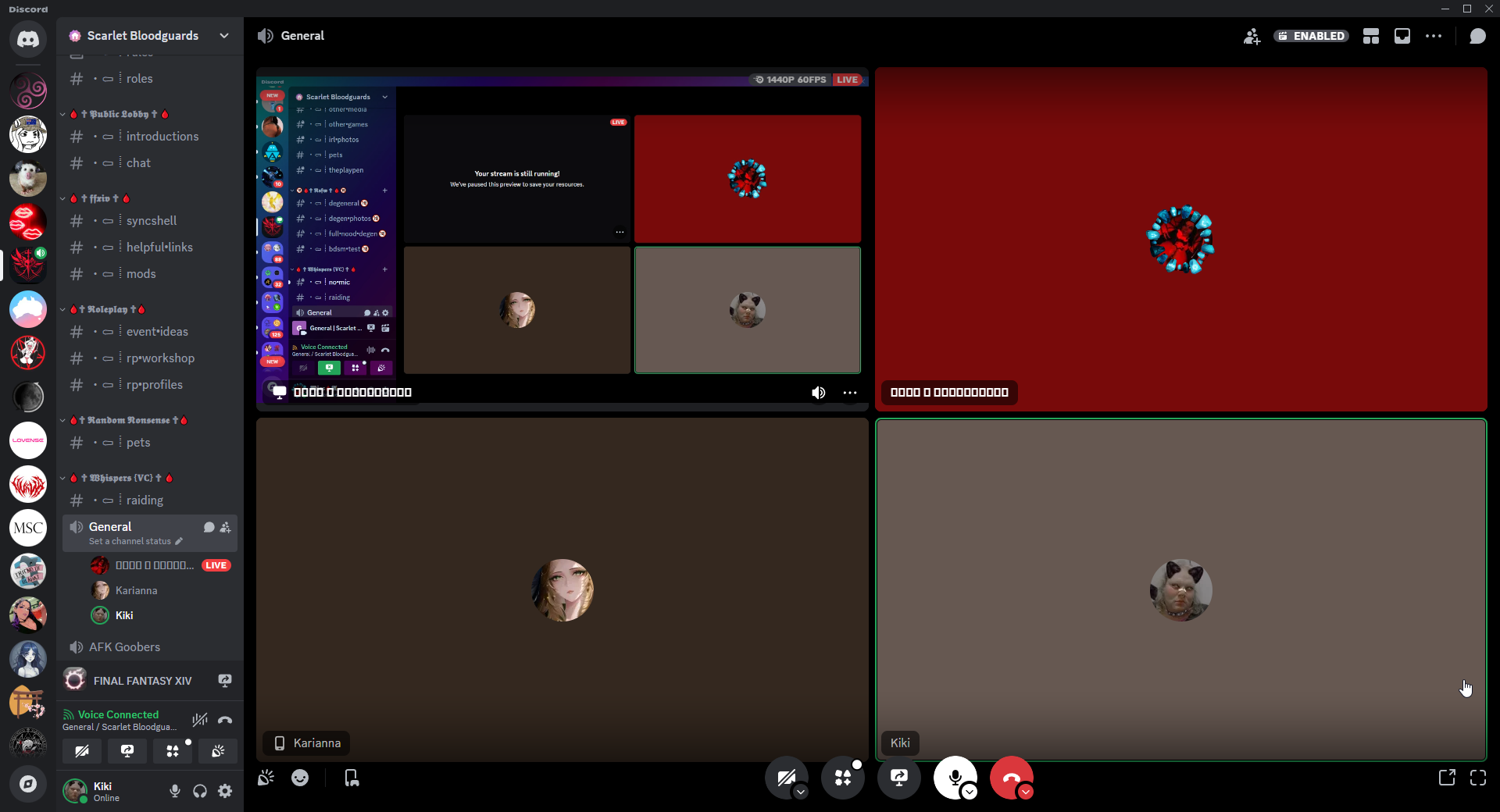1500x812 pixels.
Task: Toggle microphone mute in user panel
Action: (175, 791)
